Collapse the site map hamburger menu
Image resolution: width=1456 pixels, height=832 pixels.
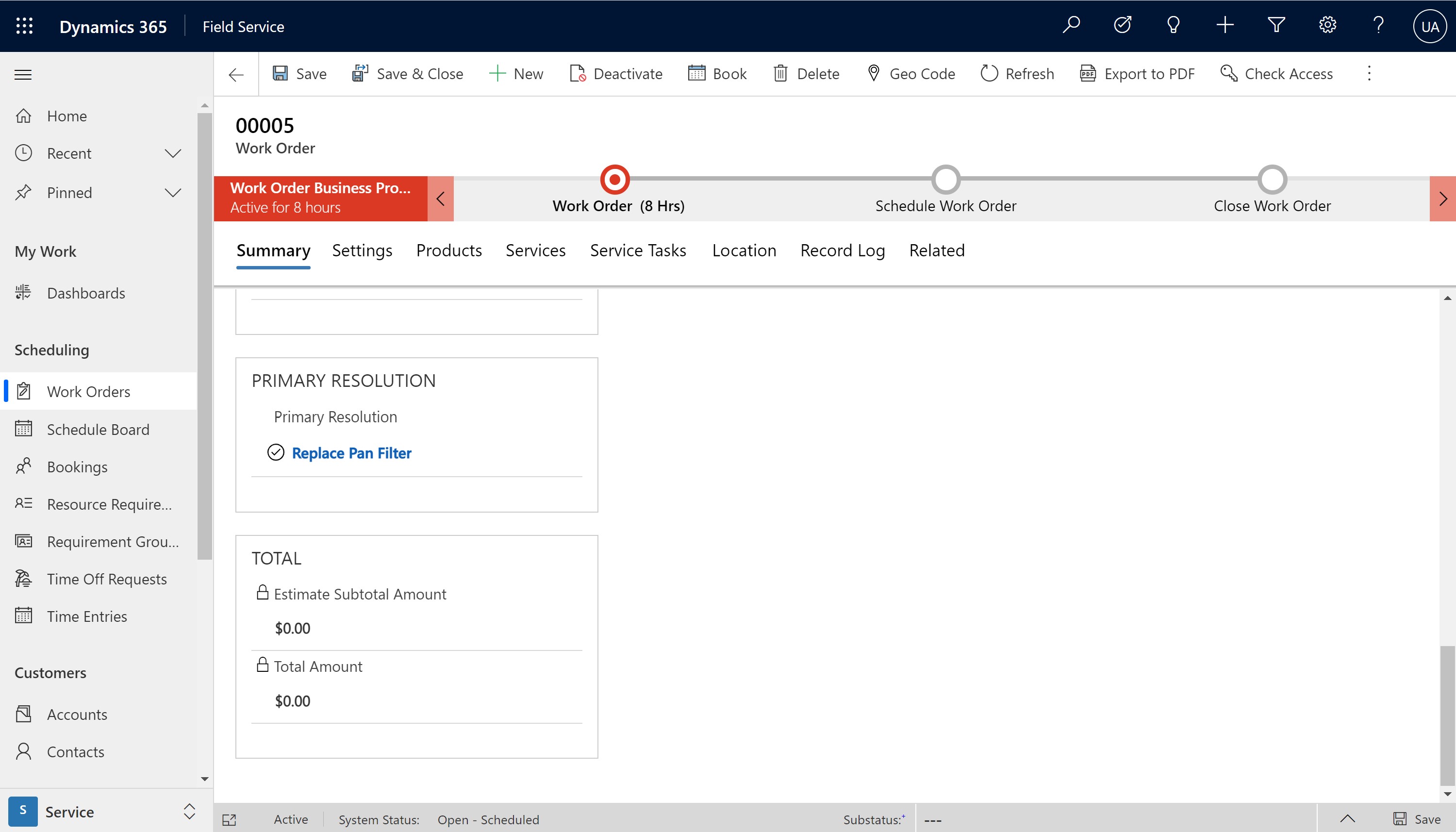click(23, 74)
